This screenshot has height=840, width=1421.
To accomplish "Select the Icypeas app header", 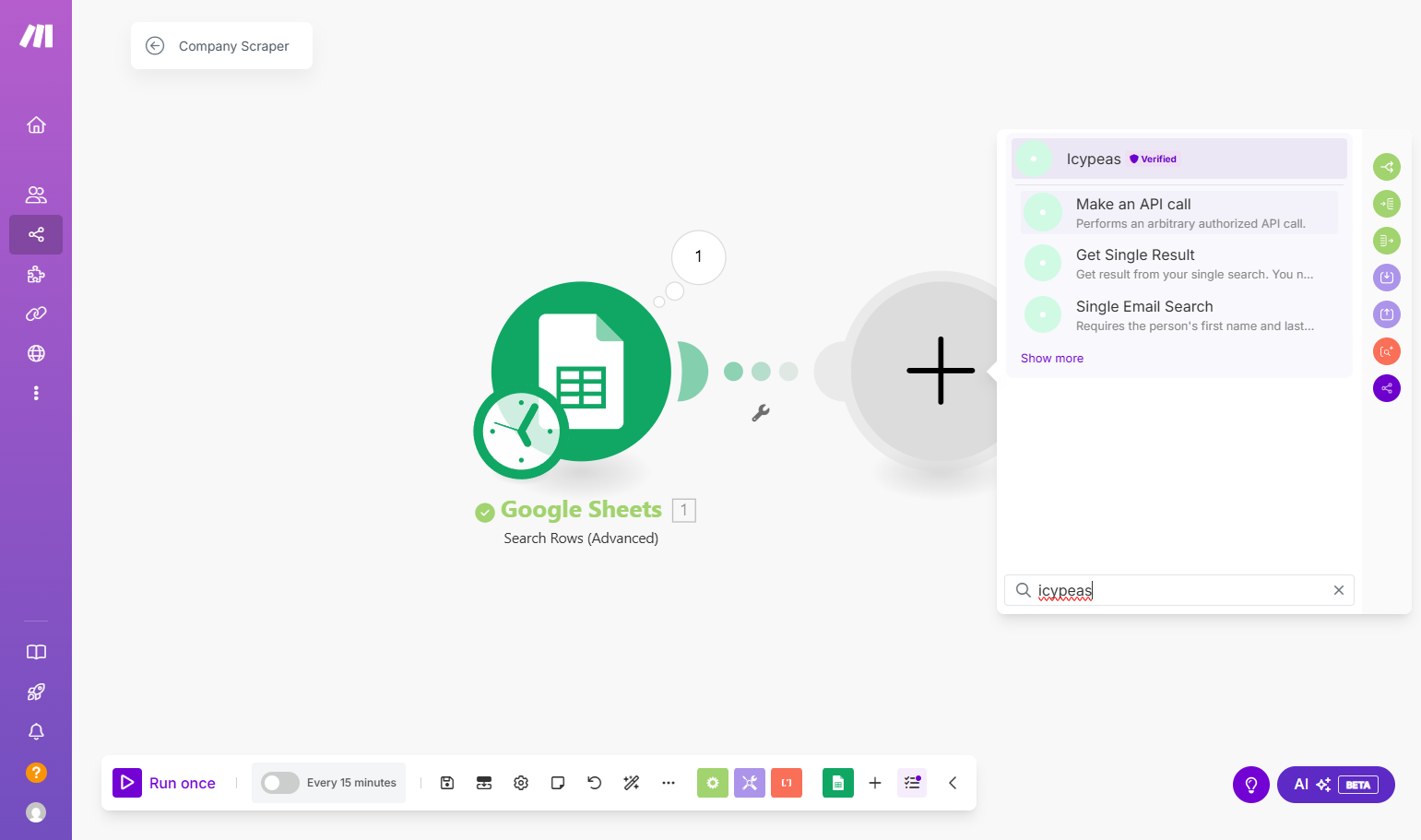I will (x=1179, y=159).
